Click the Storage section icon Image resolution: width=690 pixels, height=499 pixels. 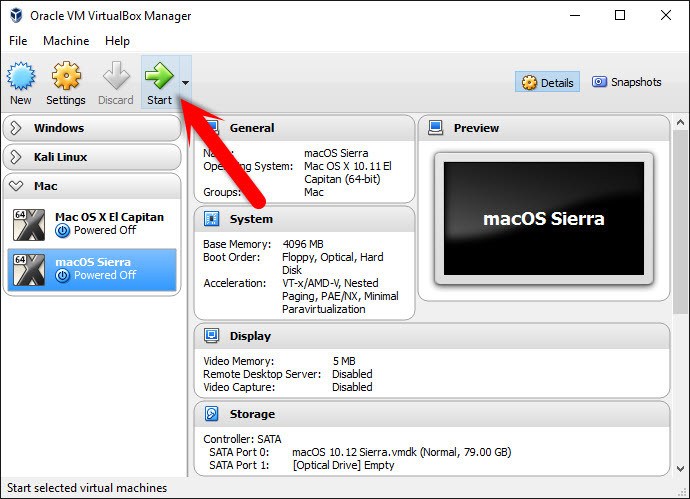click(x=212, y=414)
